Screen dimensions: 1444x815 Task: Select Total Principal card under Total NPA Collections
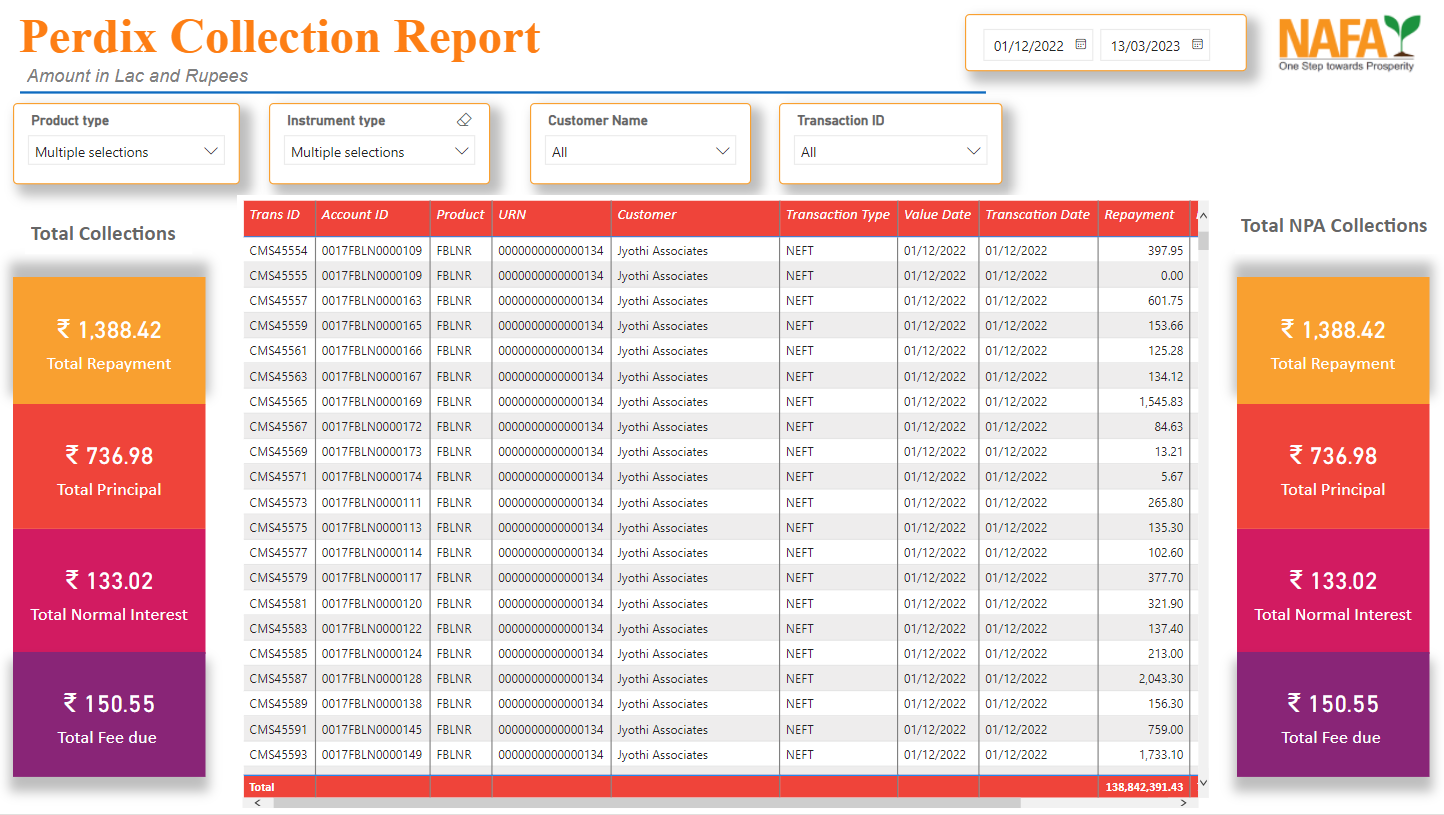pyautogui.click(x=1333, y=467)
